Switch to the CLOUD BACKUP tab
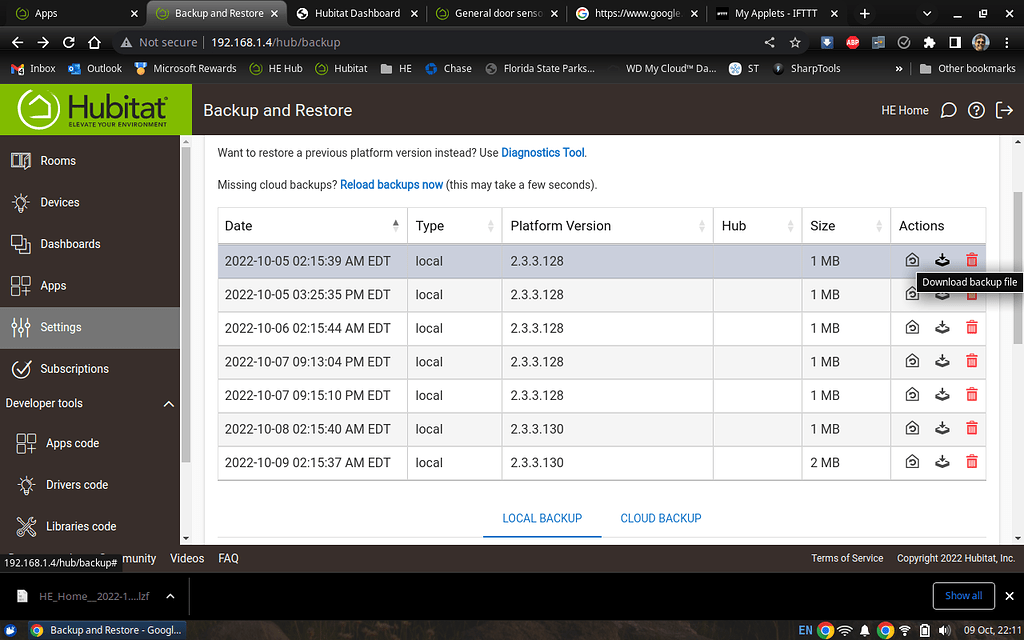 (660, 518)
